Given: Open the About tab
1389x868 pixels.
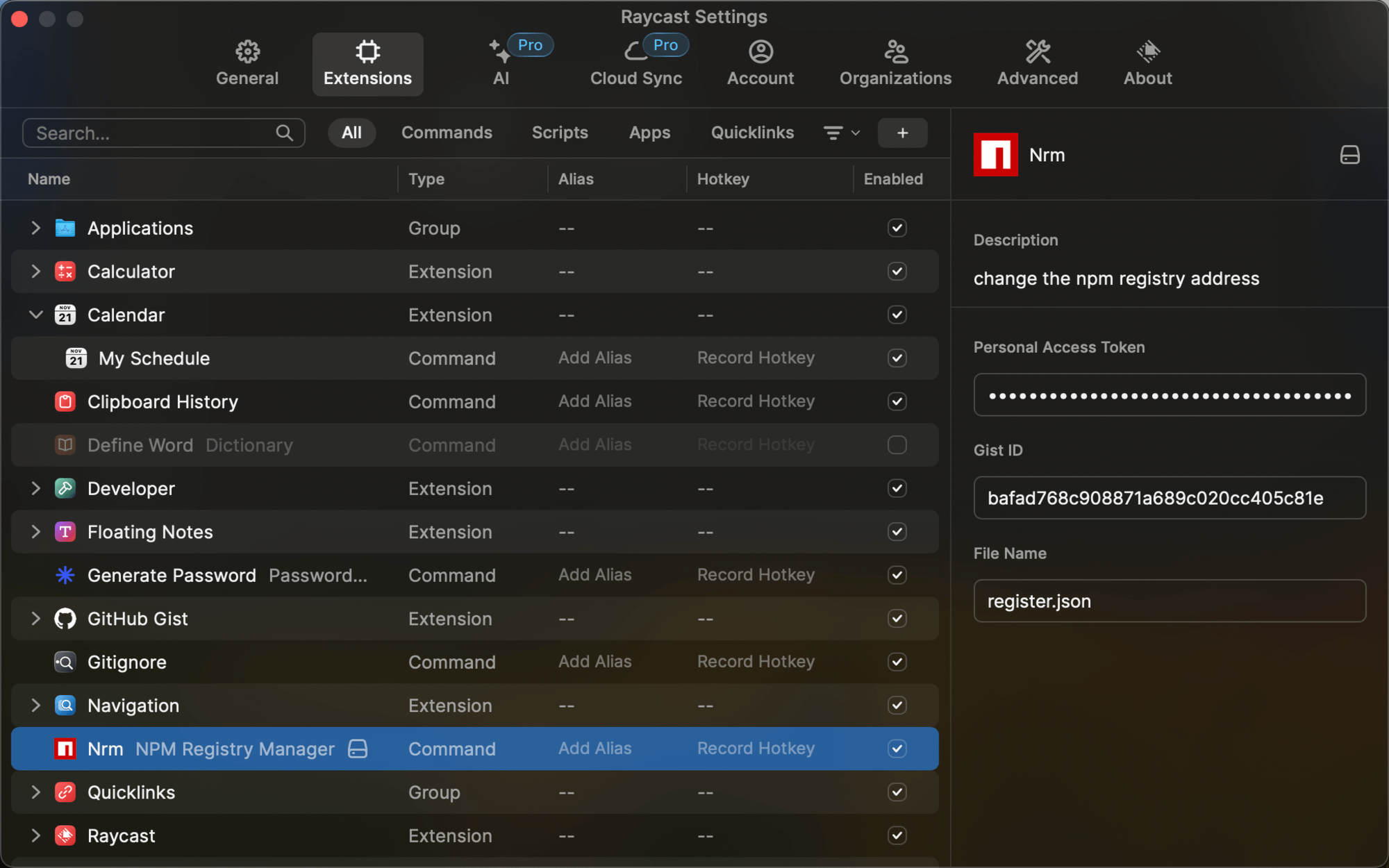Looking at the screenshot, I should coord(1148,64).
